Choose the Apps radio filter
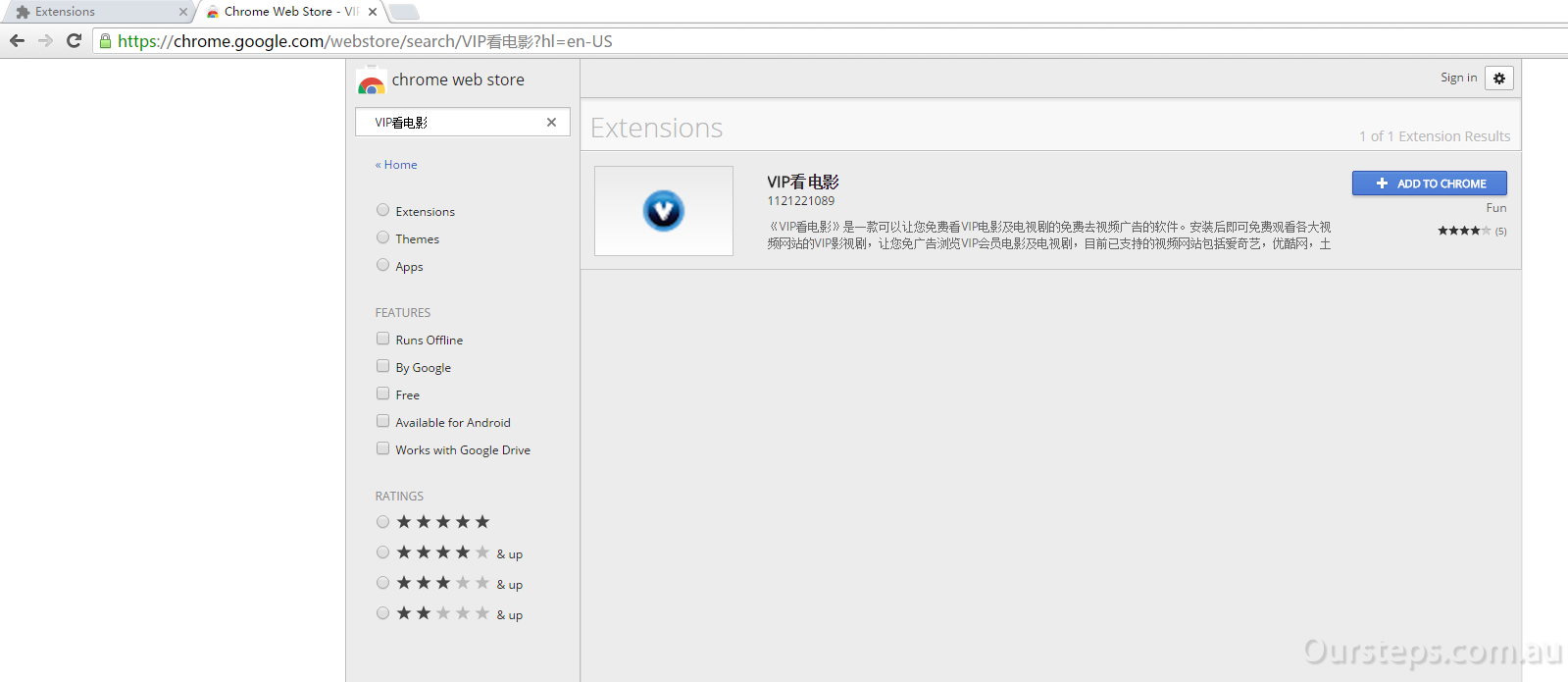Screen dimensions: 1568x682 (x=383, y=265)
